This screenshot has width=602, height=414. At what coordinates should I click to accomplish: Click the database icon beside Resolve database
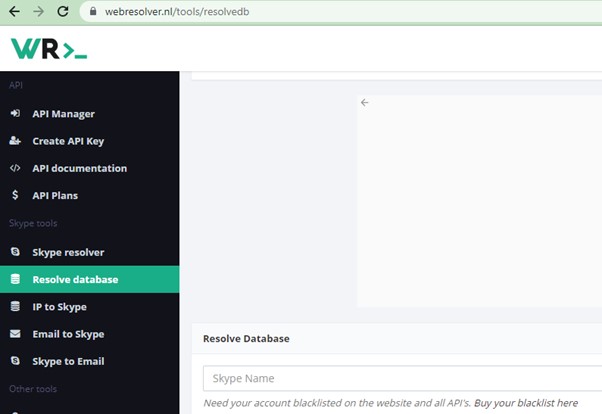click(15, 279)
